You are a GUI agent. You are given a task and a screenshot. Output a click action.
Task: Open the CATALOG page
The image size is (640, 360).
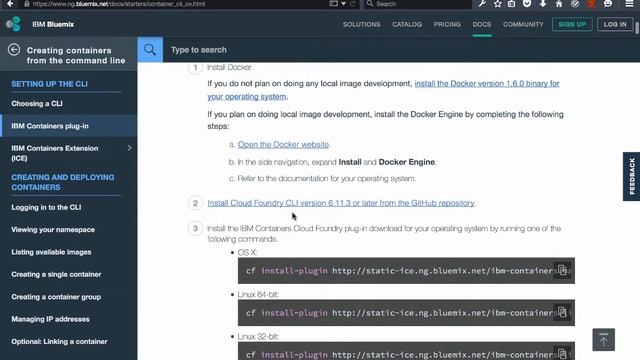click(407, 24)
